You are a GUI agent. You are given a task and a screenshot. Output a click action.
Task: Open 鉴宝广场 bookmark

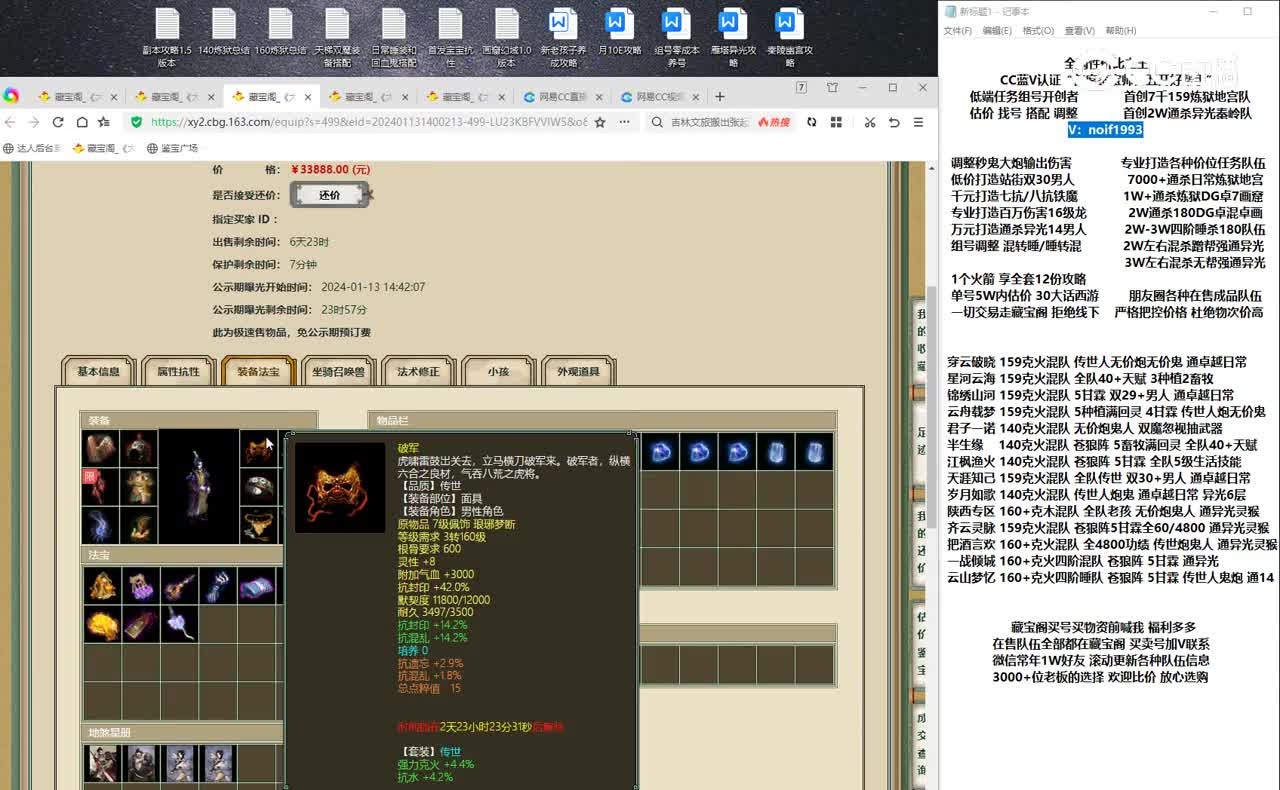(172, 148)
